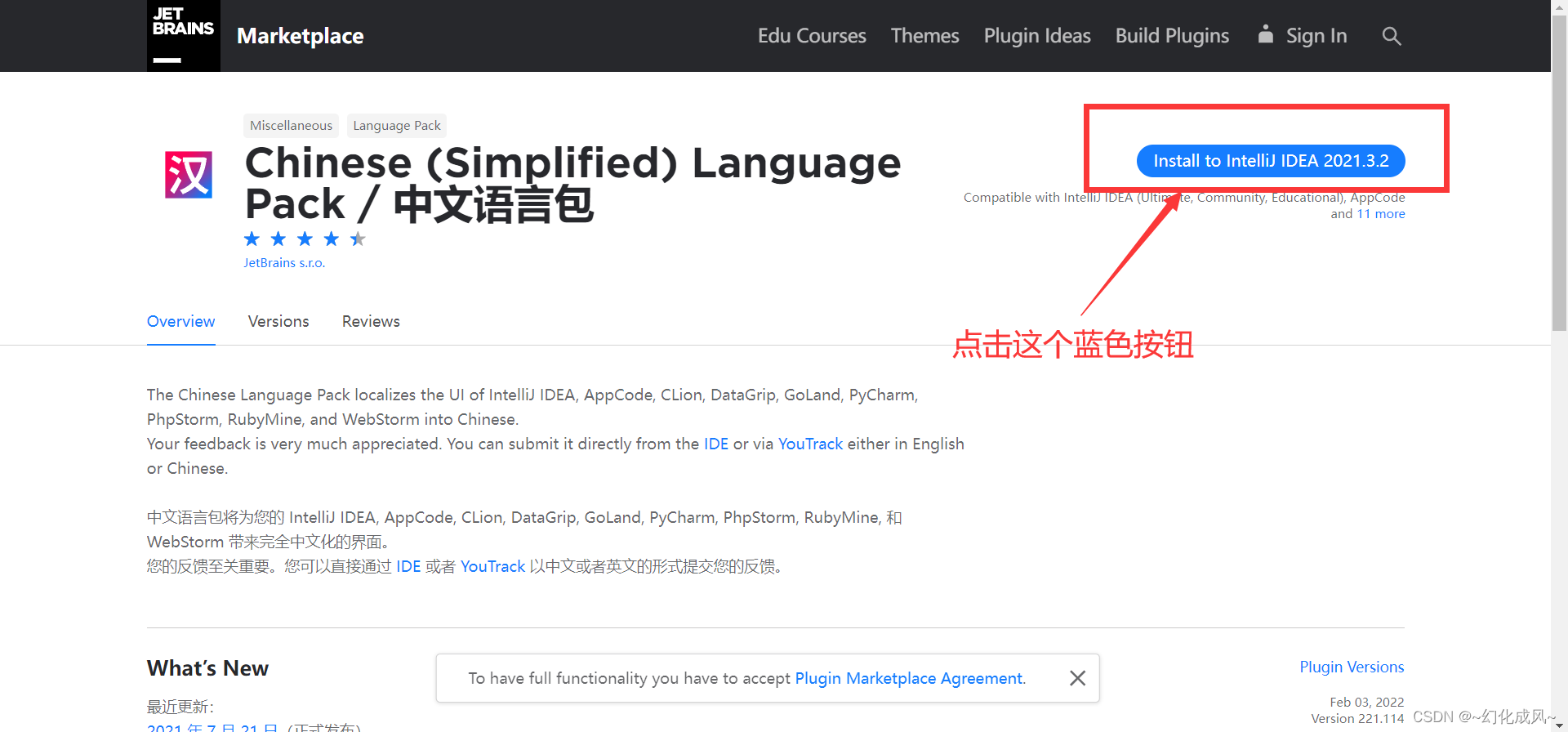Click the IDE link in Chinese description
The image size is (1568, 732).
pos(408,566)
